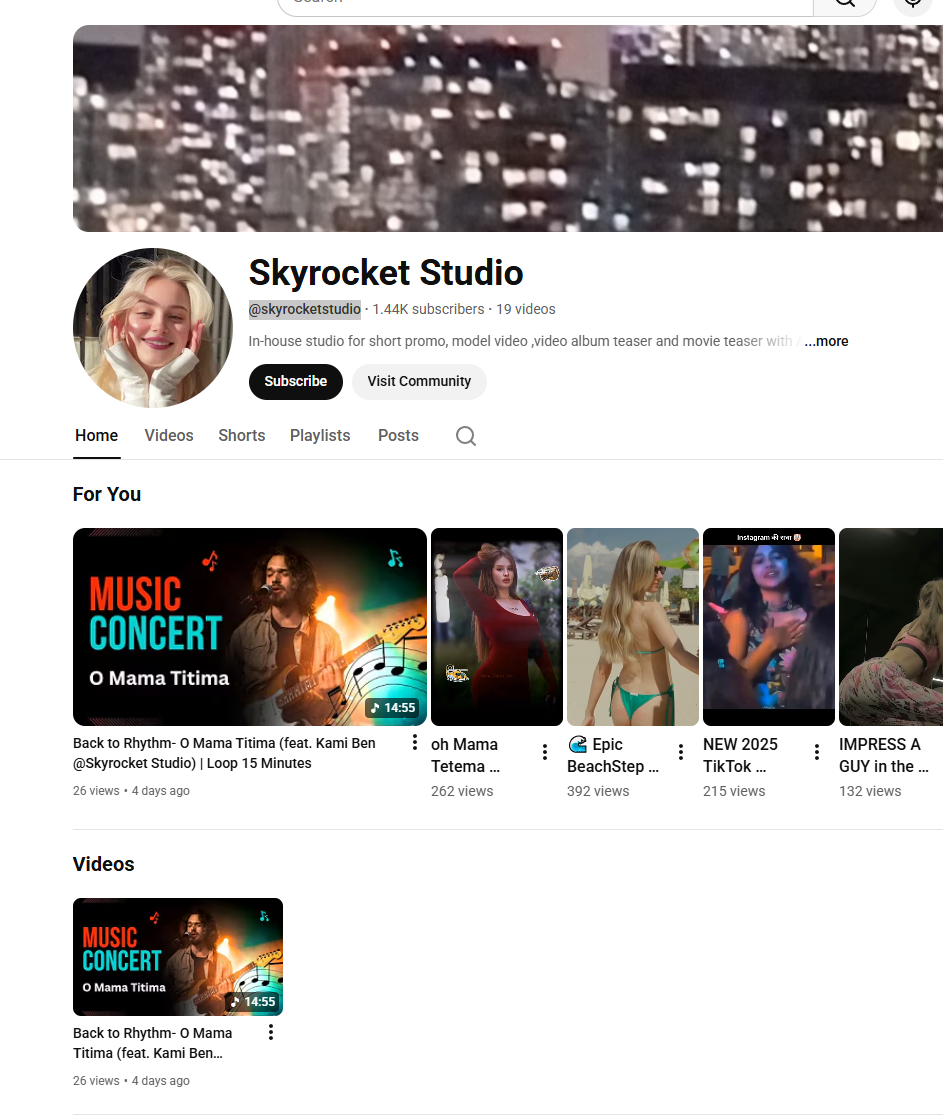Open channel search magnifier beside Posts tab
Image resolution: width=943 pixels, height=1115 pixels.
[466, 436]
